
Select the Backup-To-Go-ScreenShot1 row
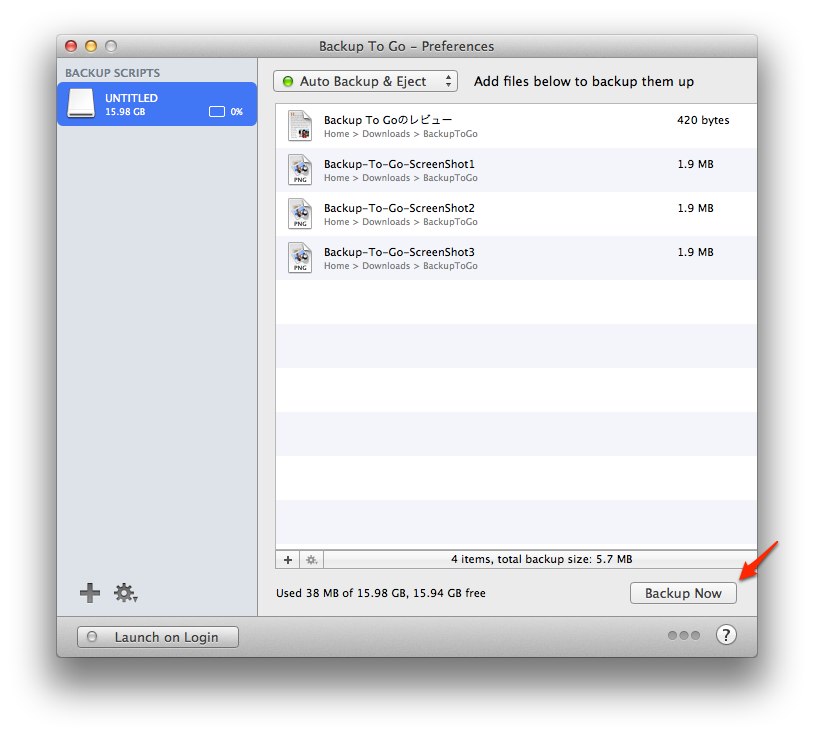click(x=516, y=170)
